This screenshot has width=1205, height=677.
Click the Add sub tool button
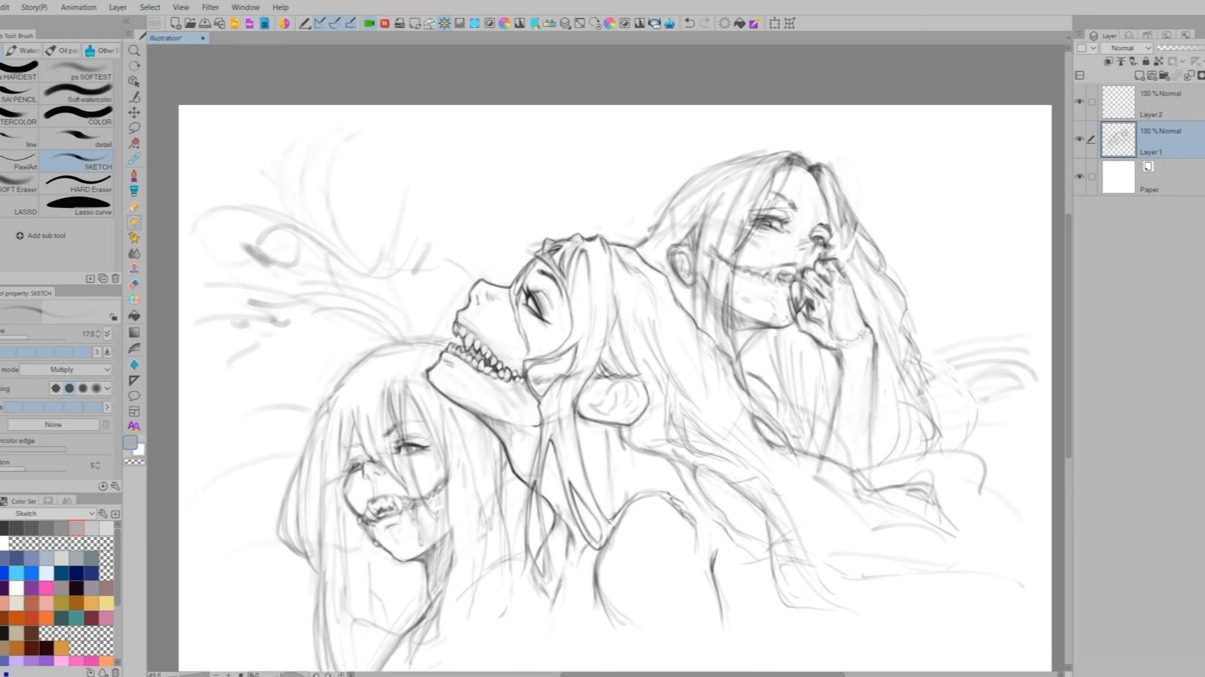[x=41, y=236]
